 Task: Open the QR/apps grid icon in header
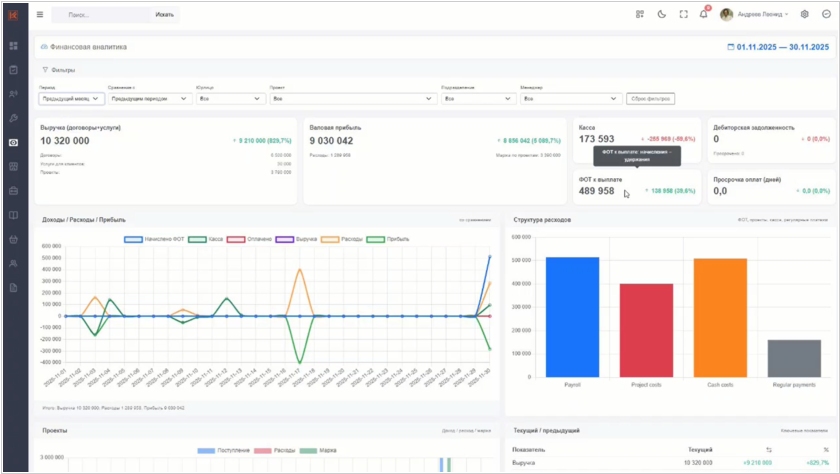[x=640, y=15]
